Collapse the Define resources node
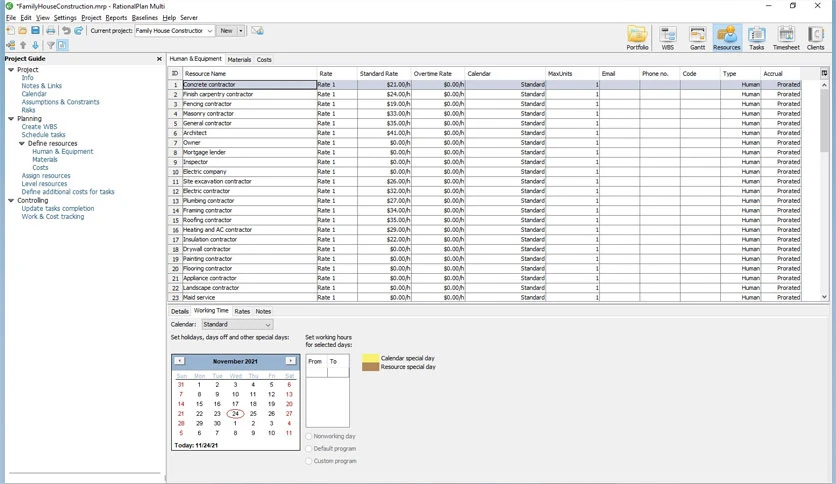836x484 pixels. [x=22, y=143]
